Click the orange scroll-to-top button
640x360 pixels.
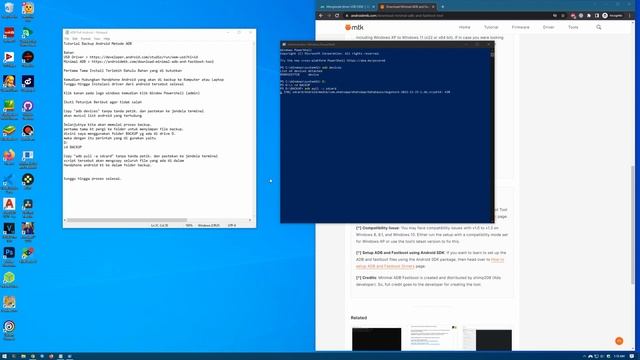[x=619, y=341]
